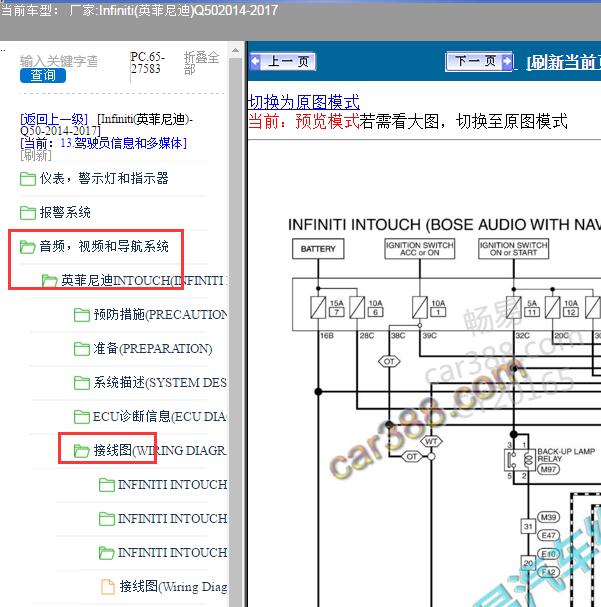Screen dimensions: 601x607
Task: Select 英菲尼迪INTOUCH(INFINITI tree item
Action: pos(144,280)
